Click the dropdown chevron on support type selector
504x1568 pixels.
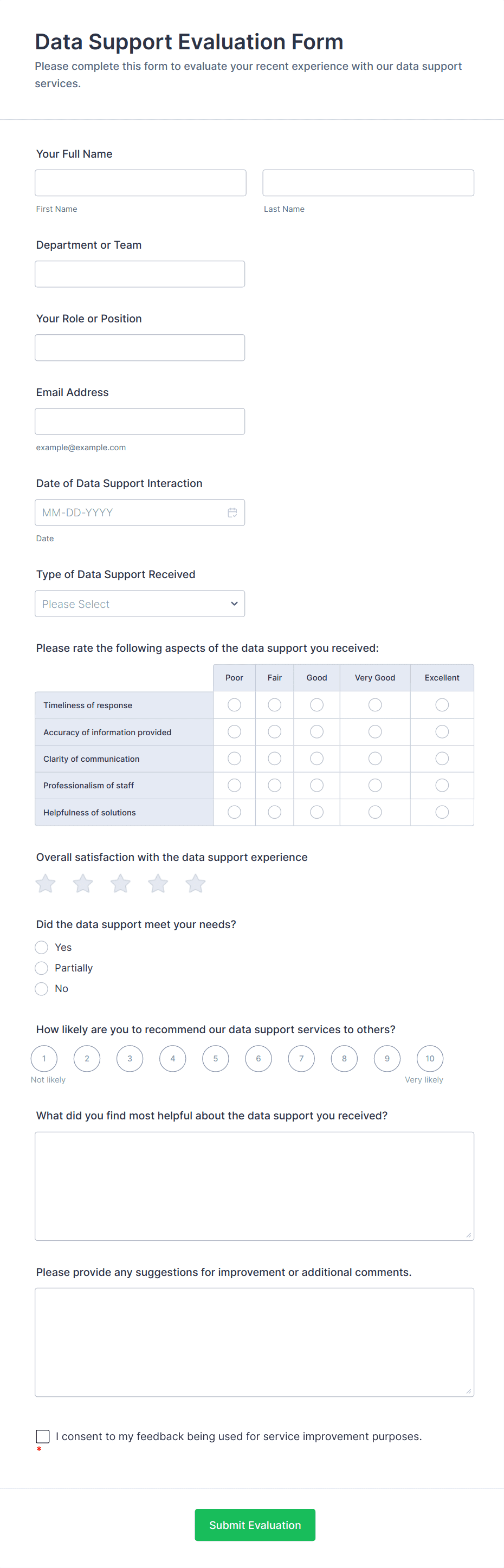click(234, 603)
